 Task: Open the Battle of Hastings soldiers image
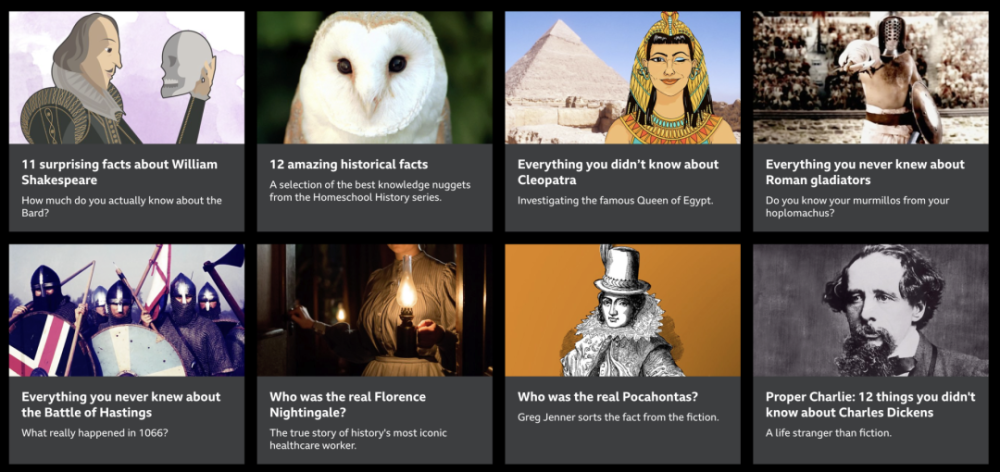pos(126,310)
